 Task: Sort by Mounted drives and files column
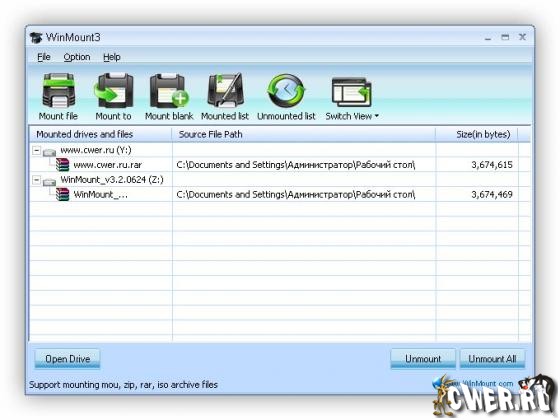[100, 134]
